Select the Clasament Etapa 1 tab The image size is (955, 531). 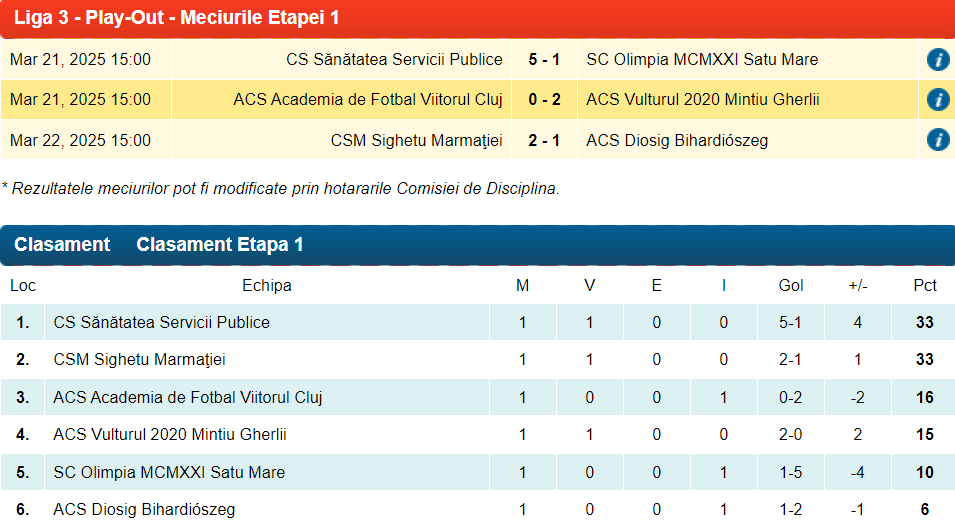pos(220,245)
